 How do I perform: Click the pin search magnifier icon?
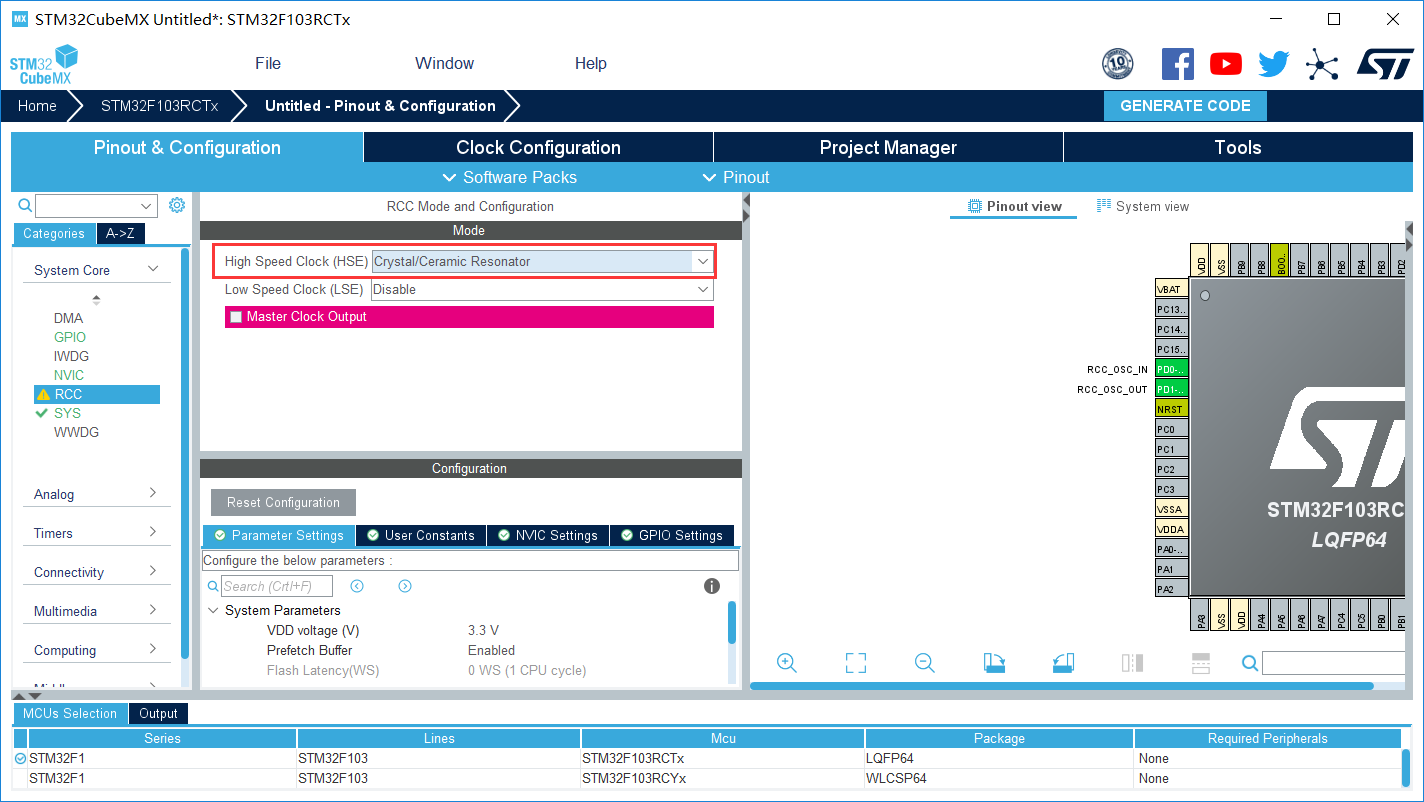point(1250,663)
